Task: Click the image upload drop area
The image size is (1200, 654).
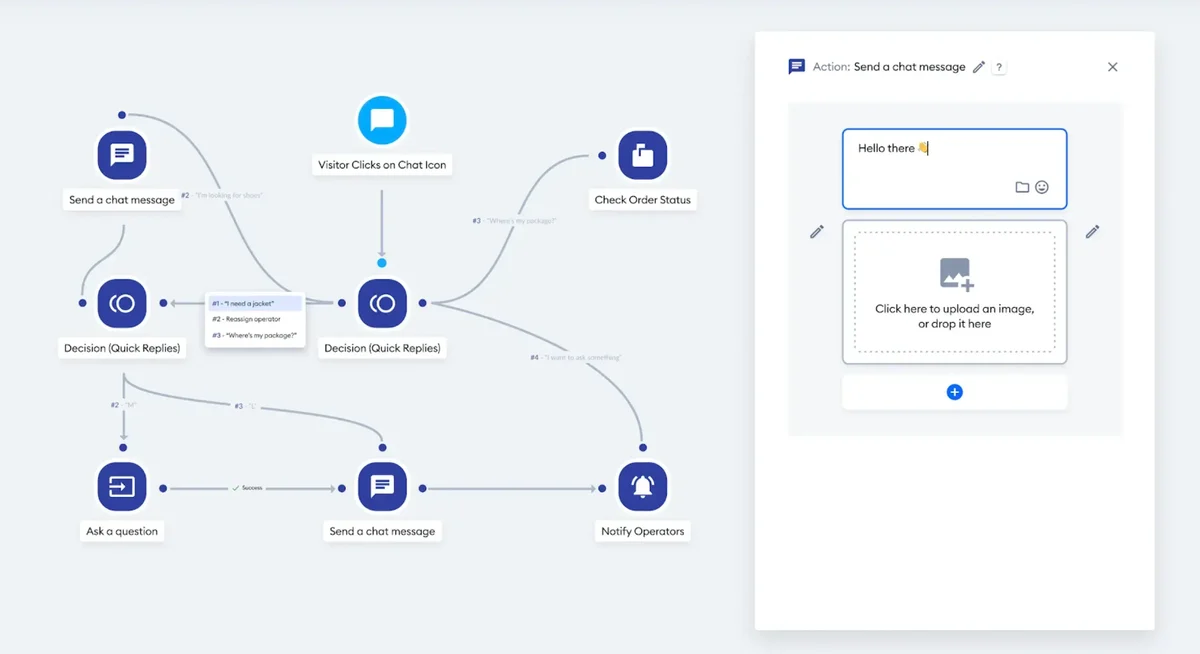Action: [x=955, y=293]
